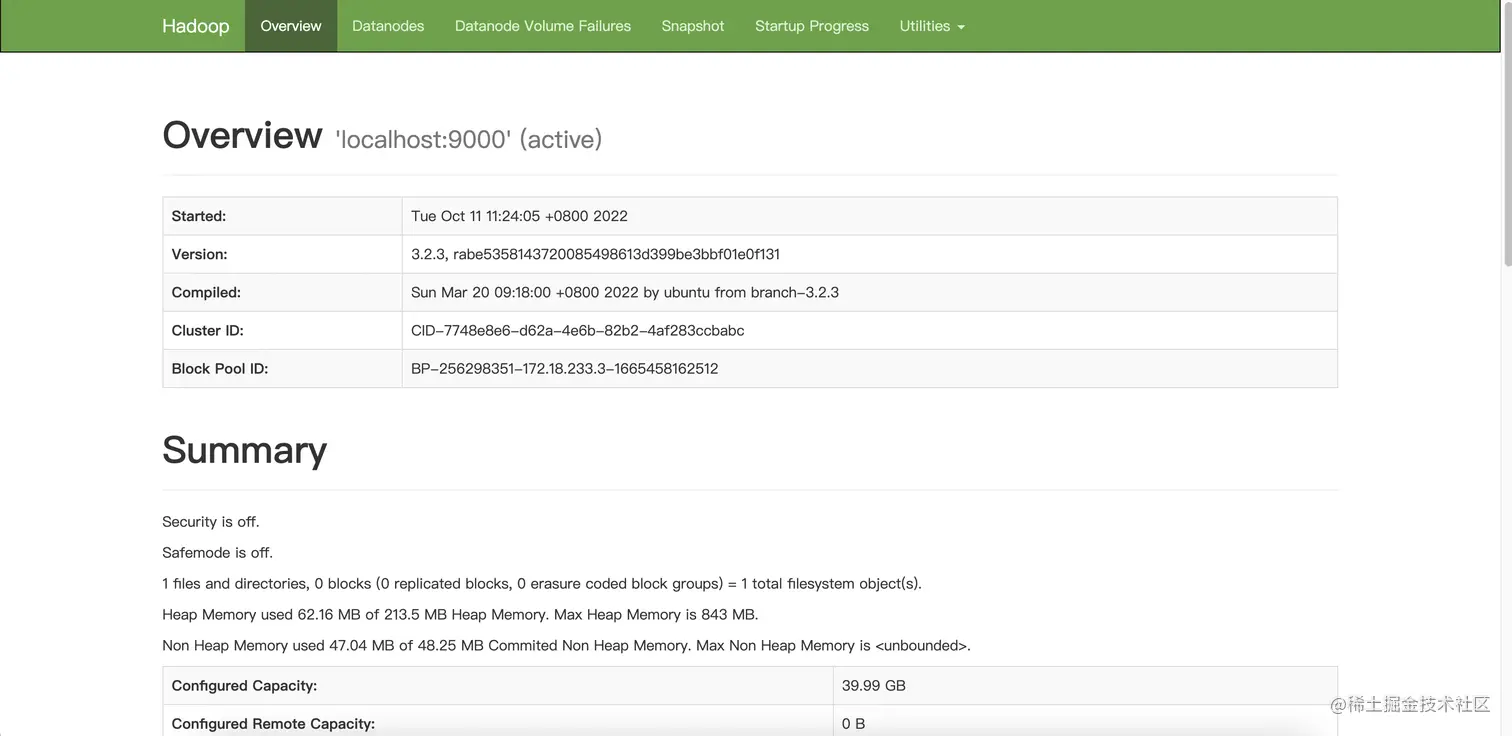Click the 39.99 GB capacity value
The height and width of the screenshot is (736, 1512).
point(874,686)
